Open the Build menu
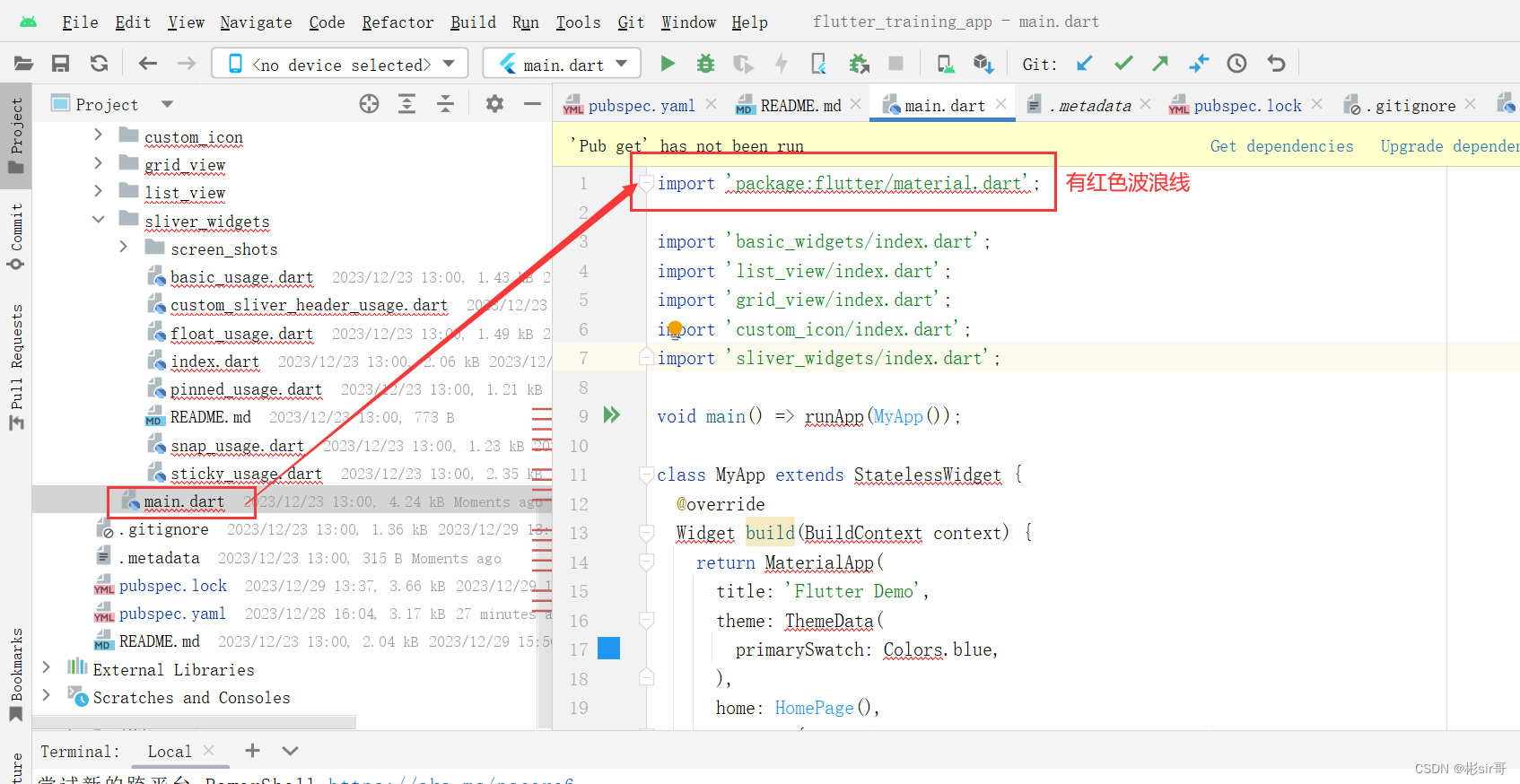This screenshot has height=784, width=1520. click(x=473, y=22)
